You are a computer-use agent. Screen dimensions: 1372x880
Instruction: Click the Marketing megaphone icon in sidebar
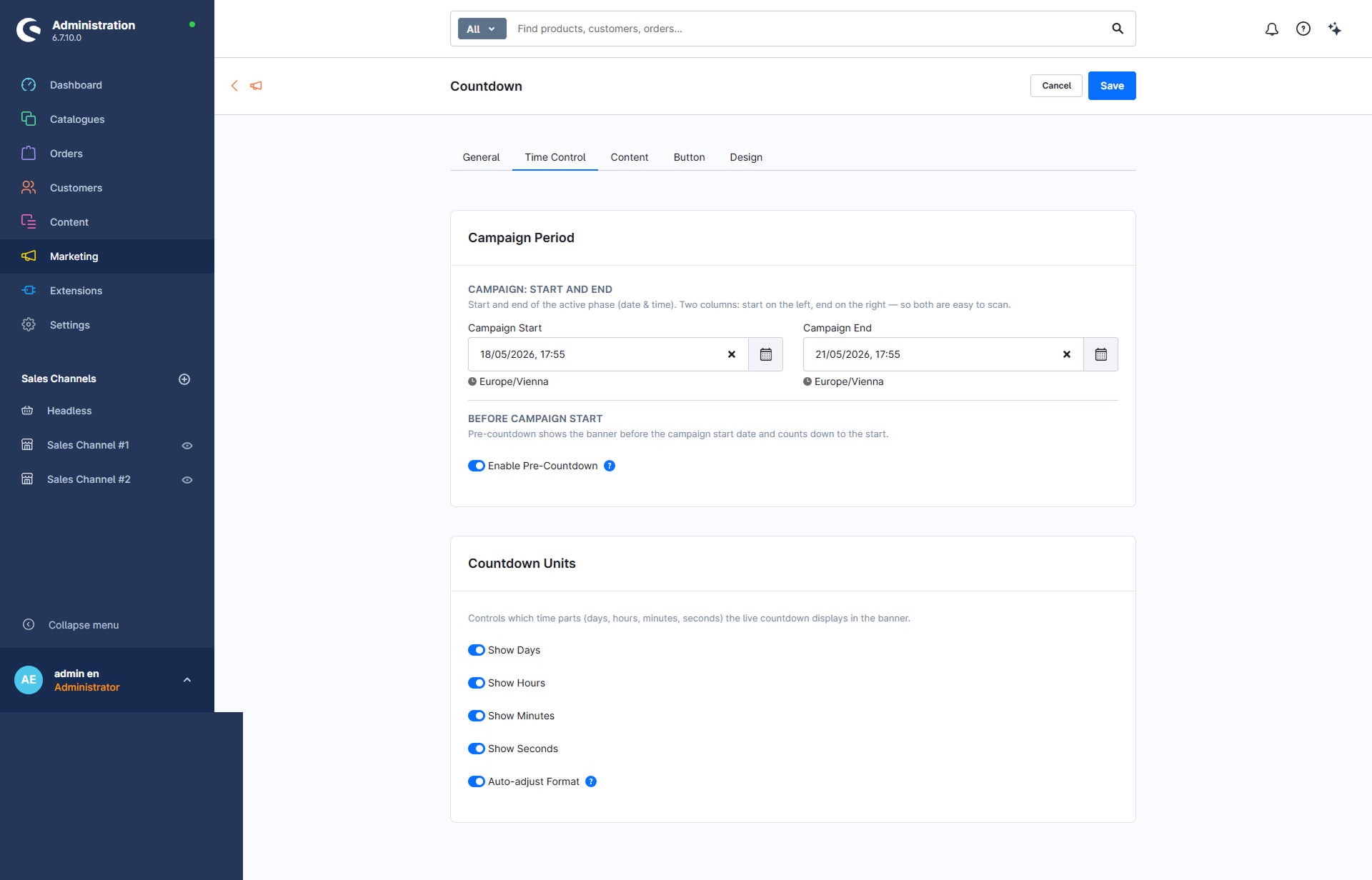point(29,256)
